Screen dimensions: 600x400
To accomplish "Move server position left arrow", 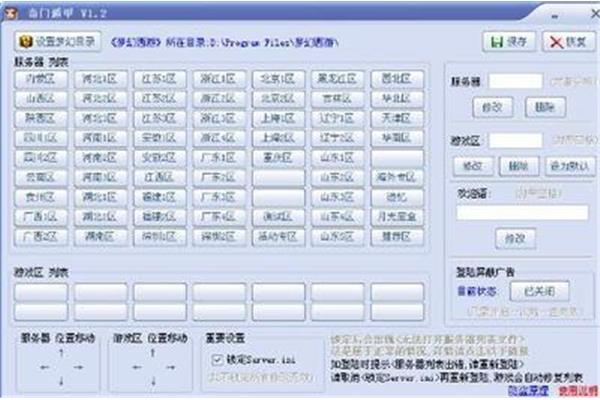I will (x=44, y=367).
